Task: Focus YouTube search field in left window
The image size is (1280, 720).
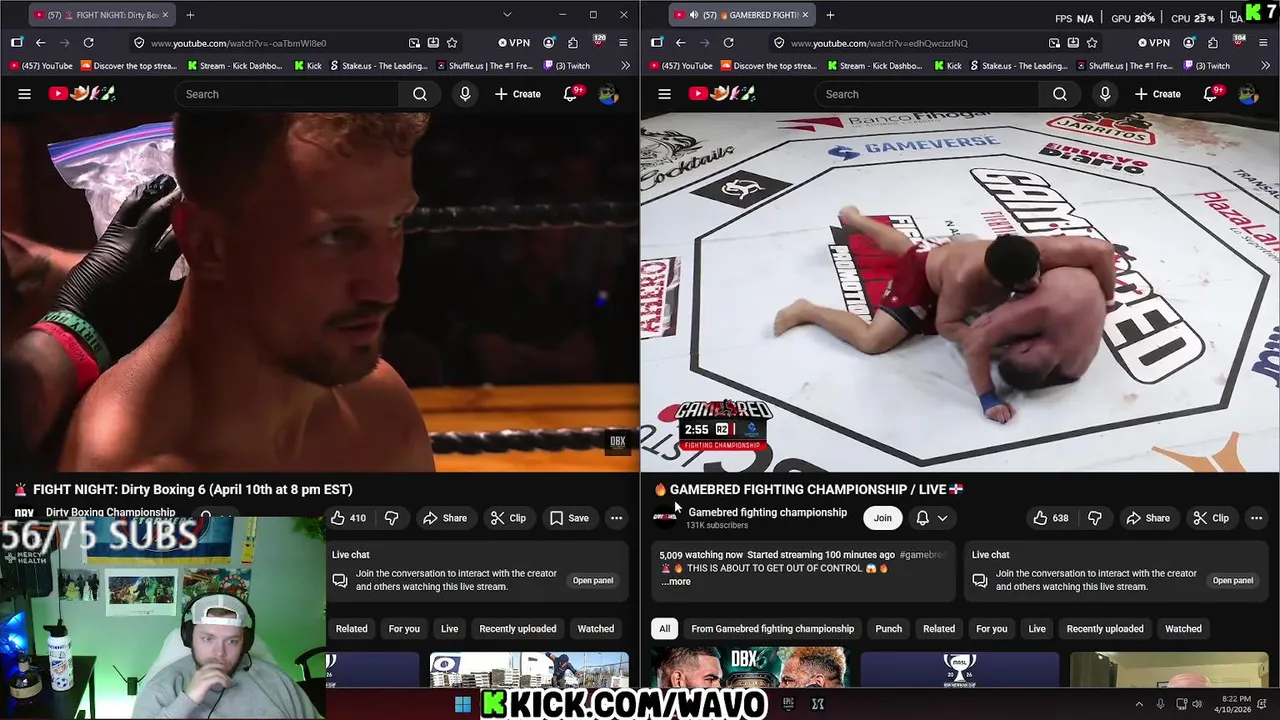Action: click(288, 94)
